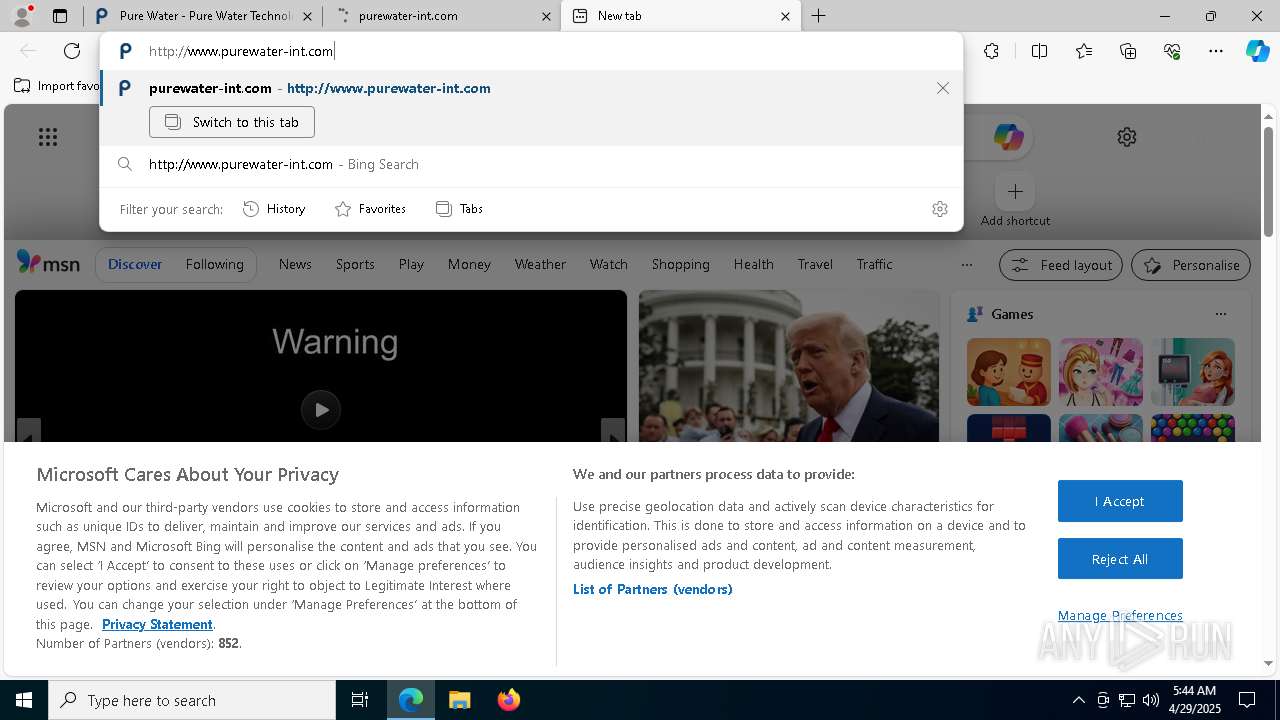Launch Firefox from the taskbar
Image resolution: width=1280 pixels, height=720 pixels.
509,700
